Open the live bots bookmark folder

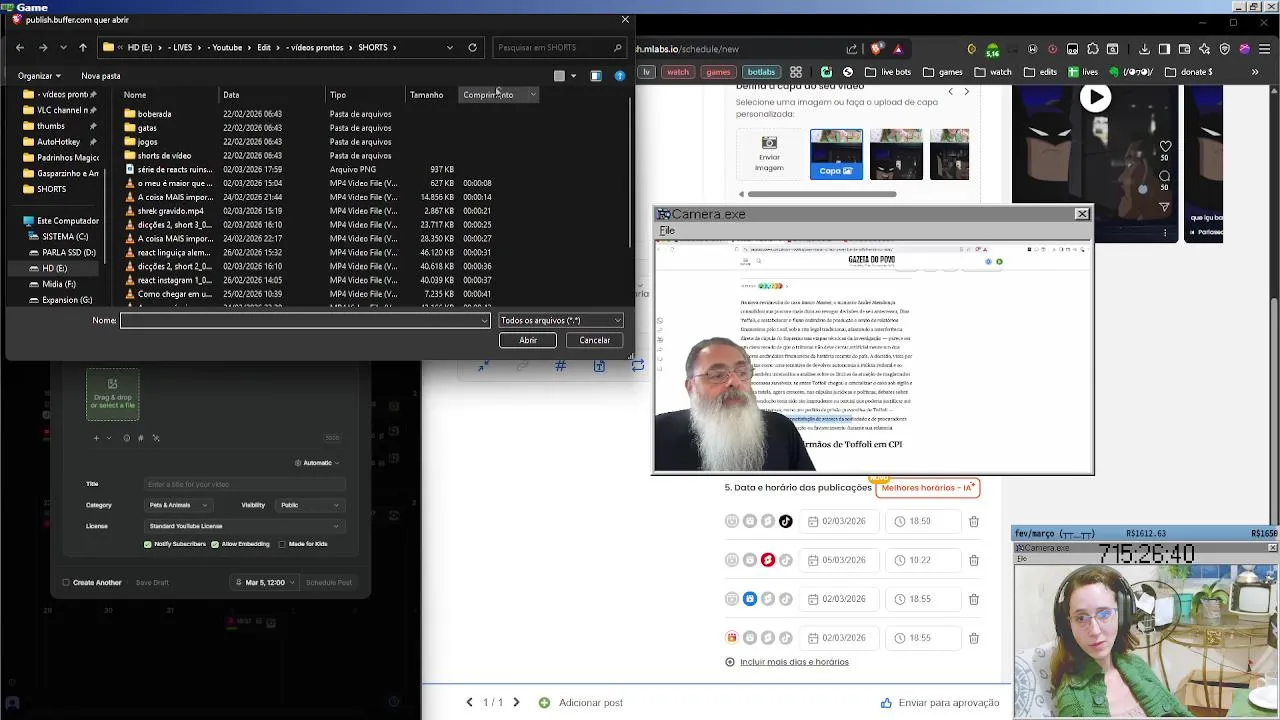[x=888, y=72]
